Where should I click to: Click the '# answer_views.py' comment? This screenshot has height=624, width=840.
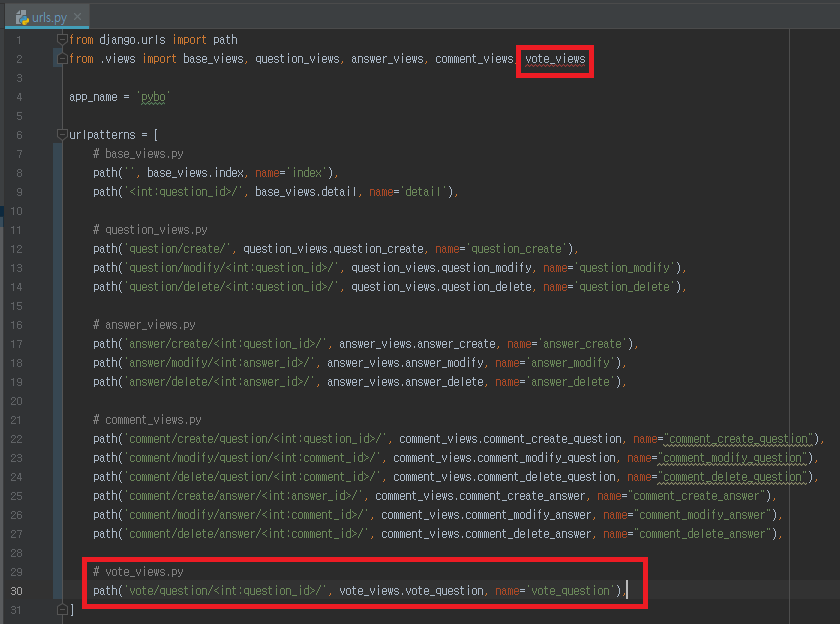point(144,325)
